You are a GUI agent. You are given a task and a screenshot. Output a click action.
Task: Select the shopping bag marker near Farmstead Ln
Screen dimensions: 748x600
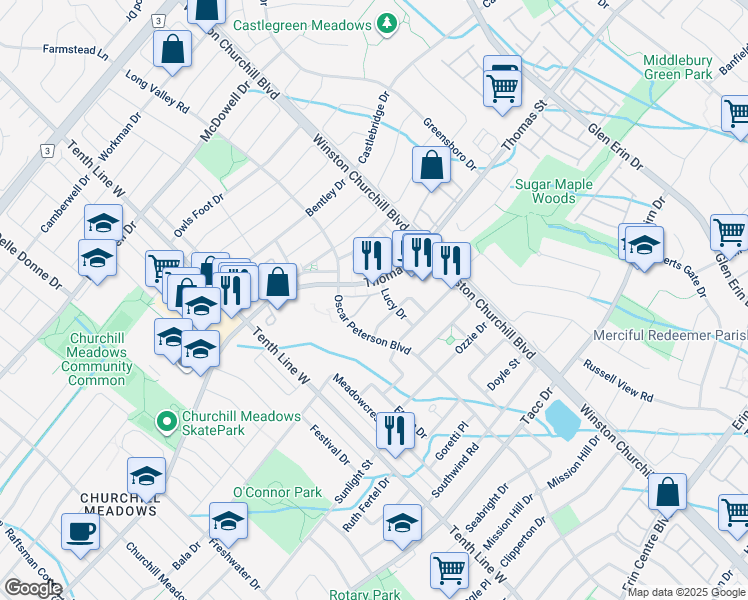click(x=173, y=52)
